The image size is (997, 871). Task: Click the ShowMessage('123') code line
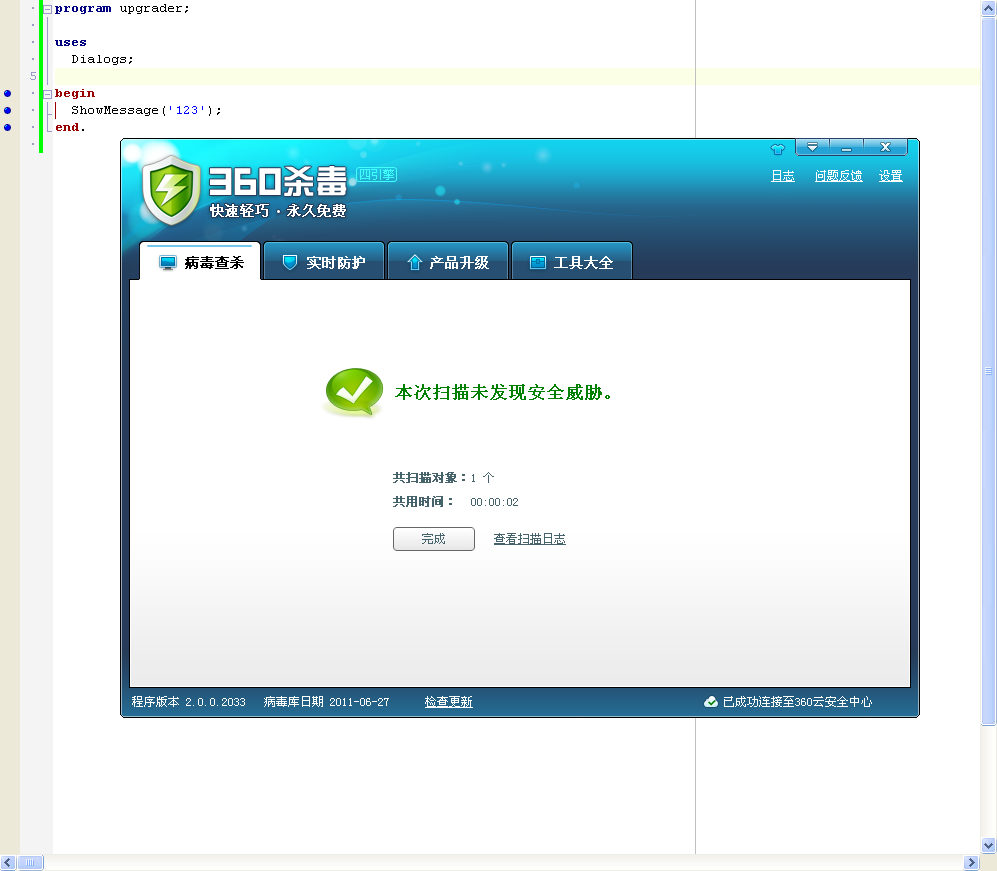146,111
